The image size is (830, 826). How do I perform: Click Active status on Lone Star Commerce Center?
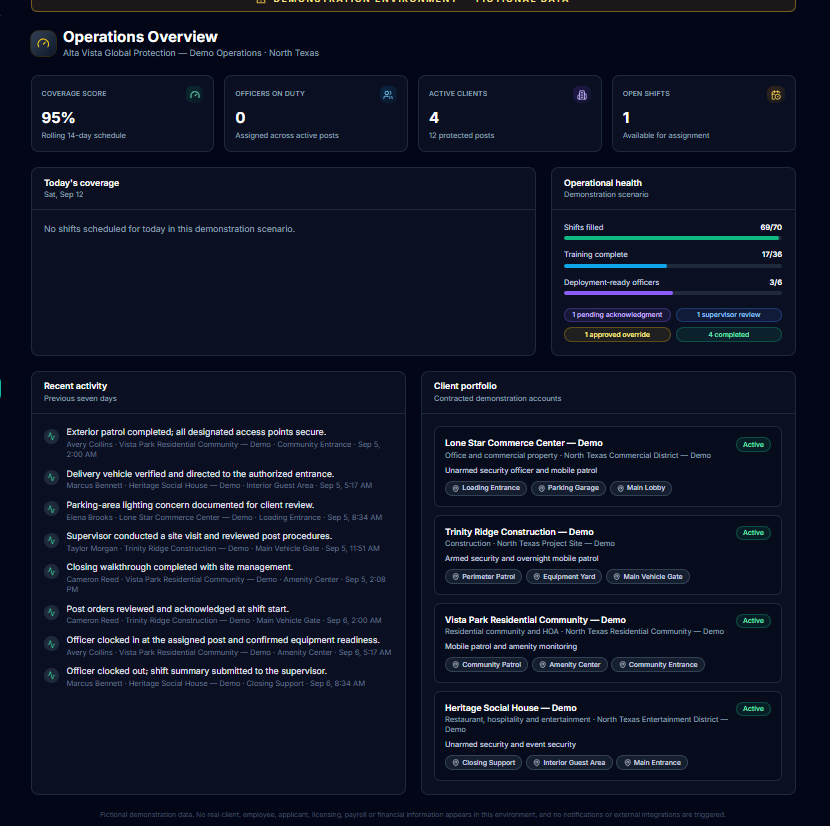pyautogui.click(x=753, y=445)
